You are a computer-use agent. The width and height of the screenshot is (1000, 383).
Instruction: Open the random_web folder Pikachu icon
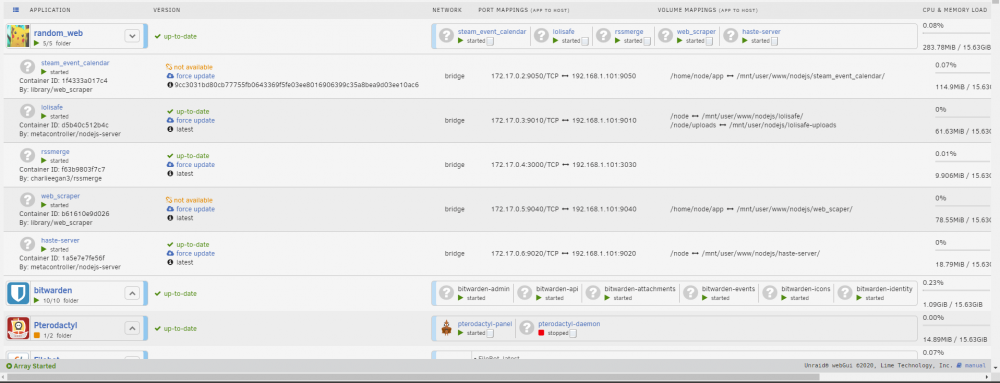click(x=18, y=36)
